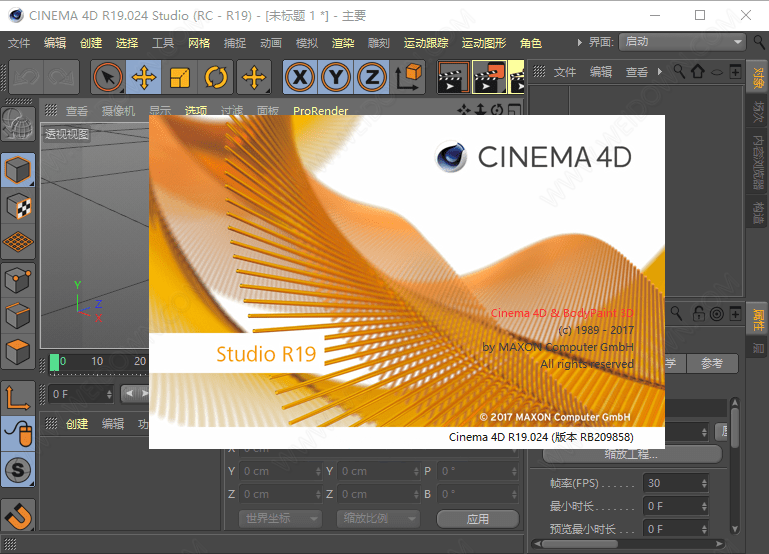
Task: Open the 界面 layout dropdown
Action: [682, 42]
